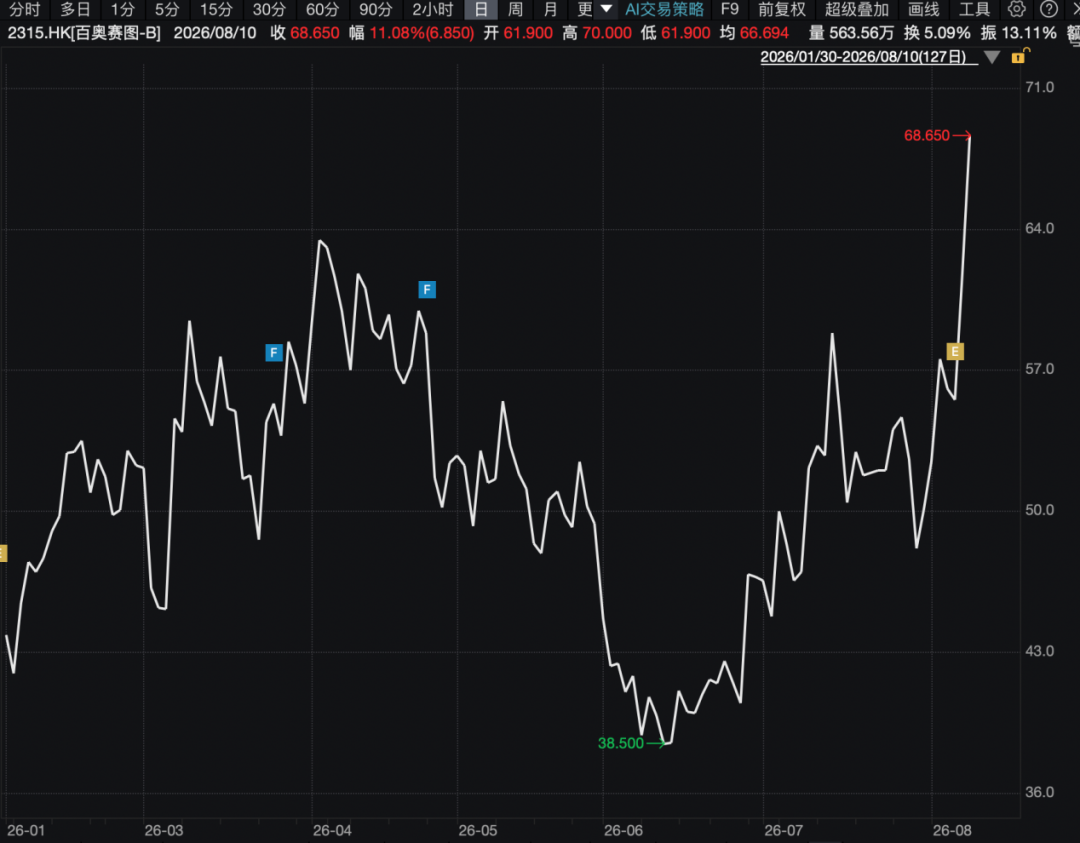Activate the 画线 drawing tool
Screen dimensions: 1080x843
pos(924,10)
